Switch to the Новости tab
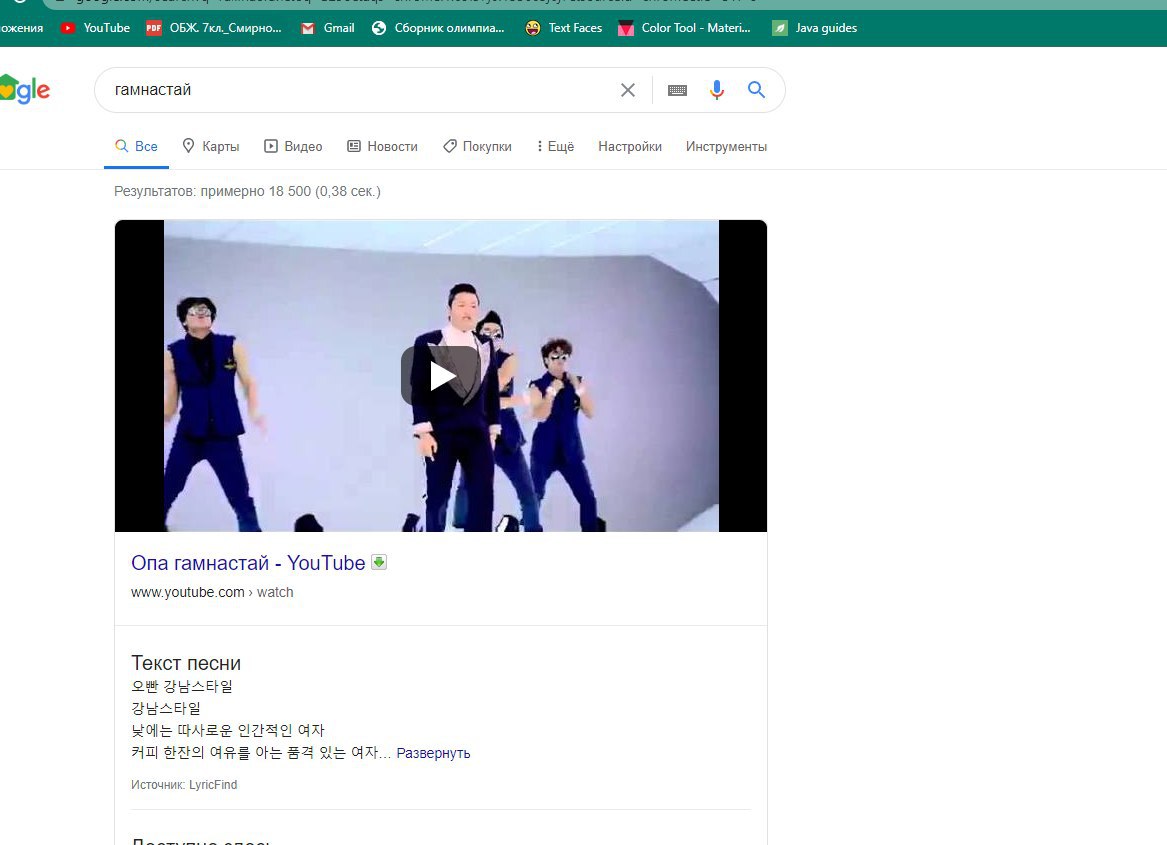Screen dimensions: 1167x845 (x=383, y=147)
